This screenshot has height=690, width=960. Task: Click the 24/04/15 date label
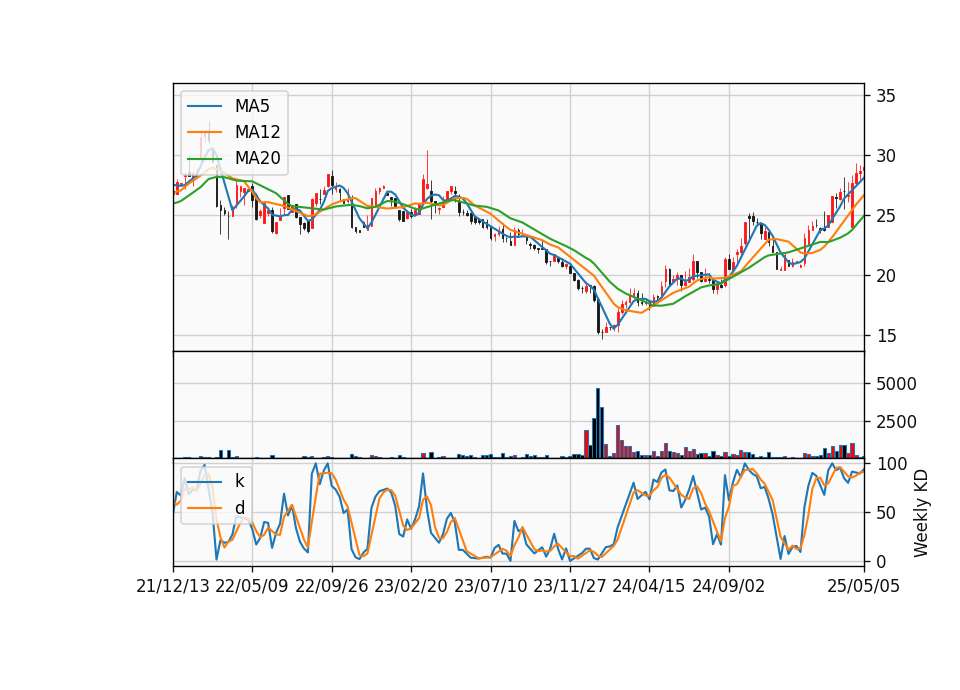649,586
